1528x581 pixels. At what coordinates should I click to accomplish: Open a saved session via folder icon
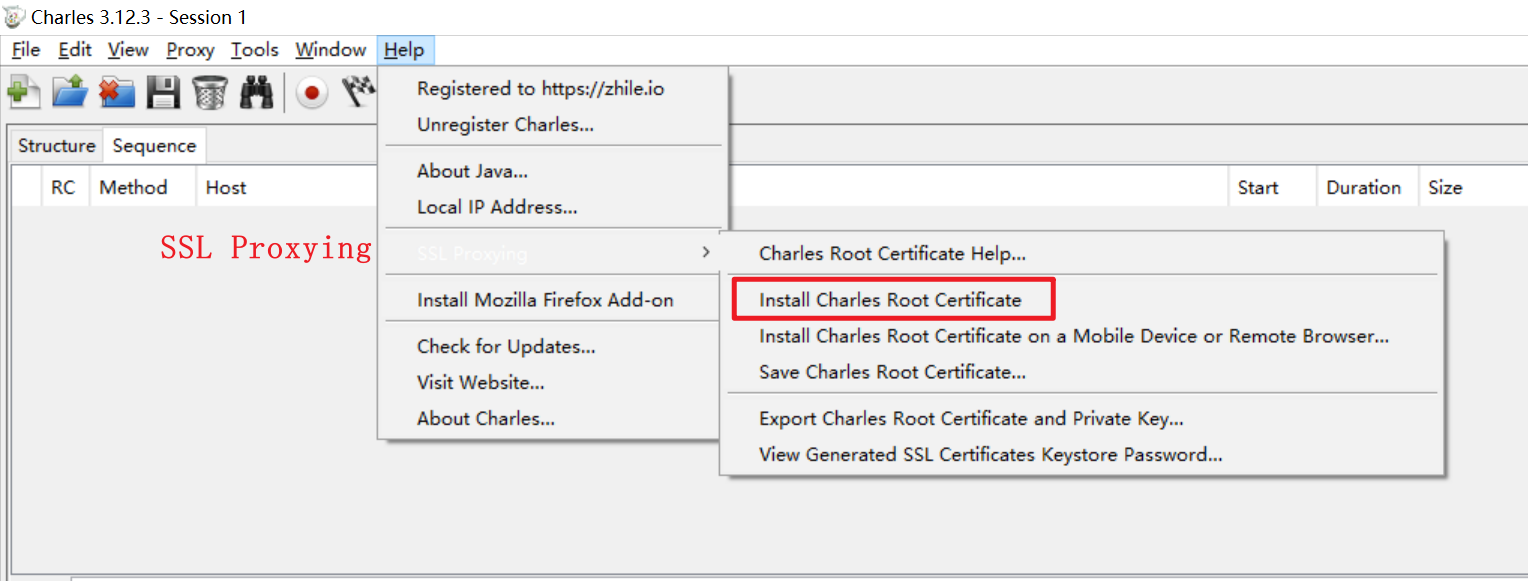pos(70,93)
